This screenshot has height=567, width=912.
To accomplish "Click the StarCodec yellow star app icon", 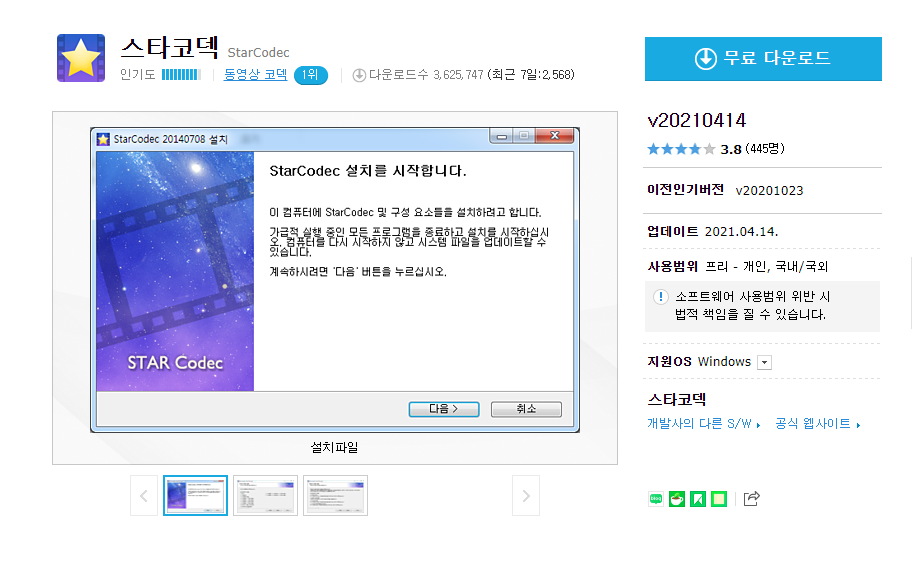I will point(81,58).
